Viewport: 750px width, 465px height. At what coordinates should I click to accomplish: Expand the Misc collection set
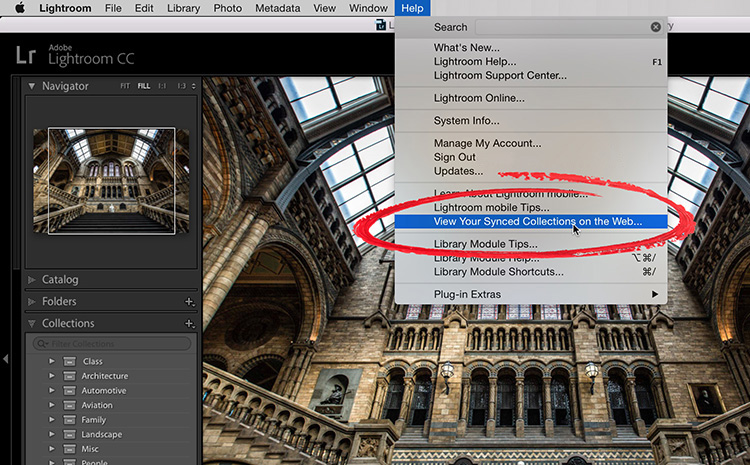coord(52,449)
